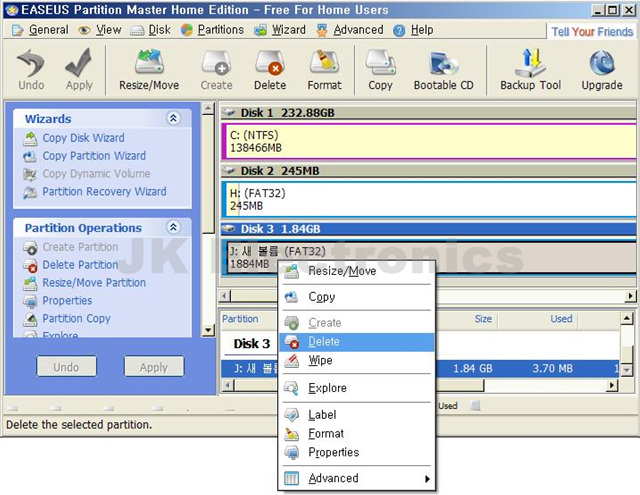Screen dimensions: 640x495
Task: Select the C: NTFS partition block
Action: [429, 142]
